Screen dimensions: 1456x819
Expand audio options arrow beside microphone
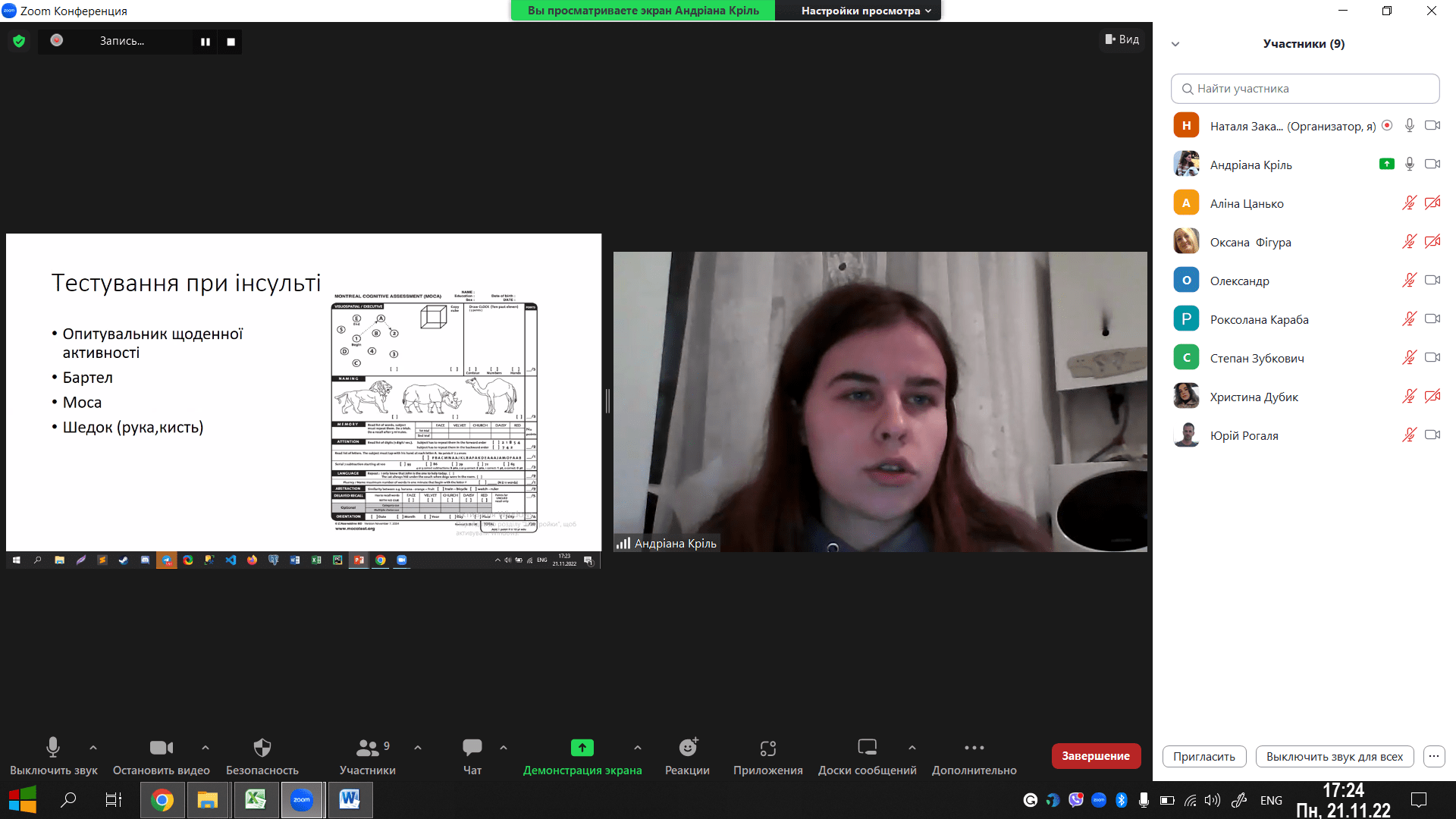93,748
